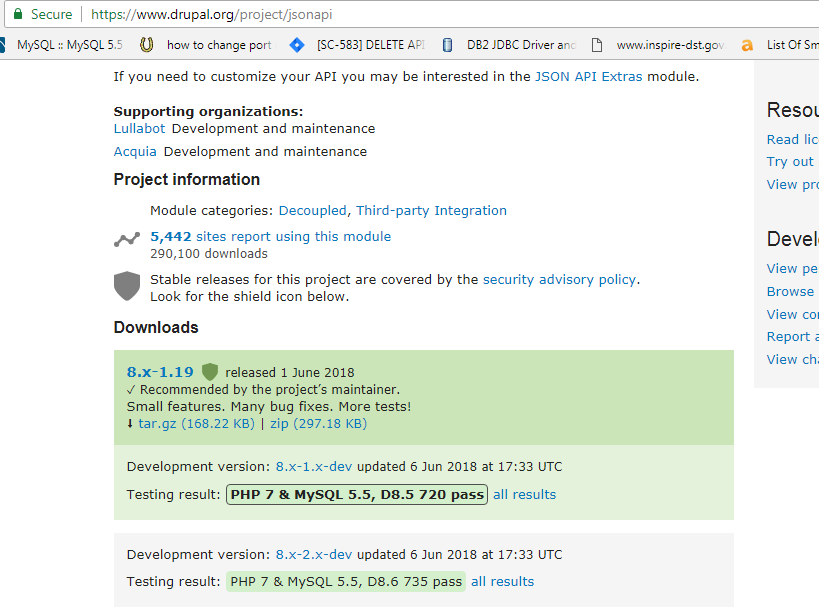Image resolution: width=819 pixels, height=615 pixels.
Task: Click PHP 7 & MySQL 5.5, D8.6 735 pass
Action: (x=346, y=582)
